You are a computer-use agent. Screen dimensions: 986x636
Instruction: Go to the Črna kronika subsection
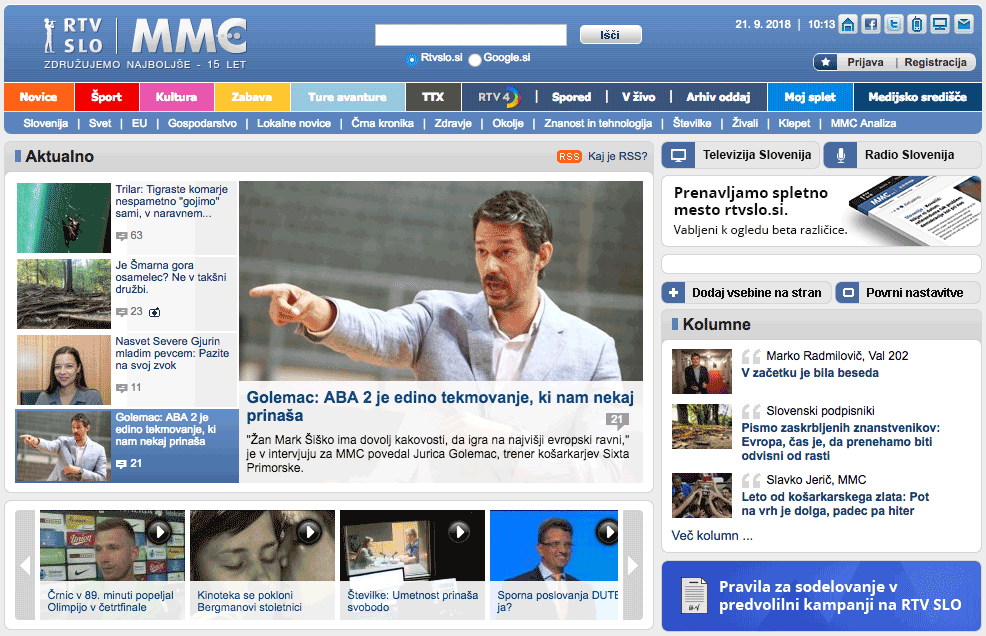[382, 123]
